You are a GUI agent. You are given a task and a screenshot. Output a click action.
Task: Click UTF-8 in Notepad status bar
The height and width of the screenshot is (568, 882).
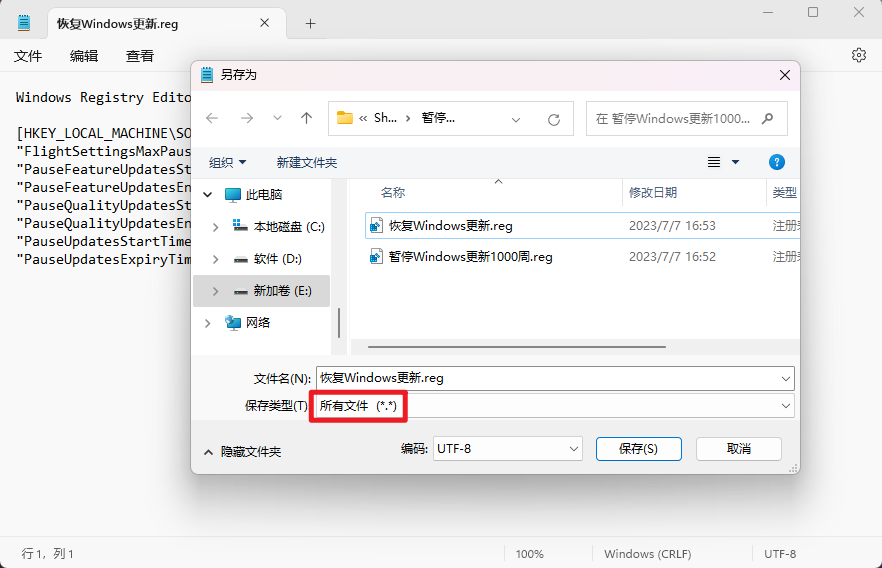tap(780, 554)
